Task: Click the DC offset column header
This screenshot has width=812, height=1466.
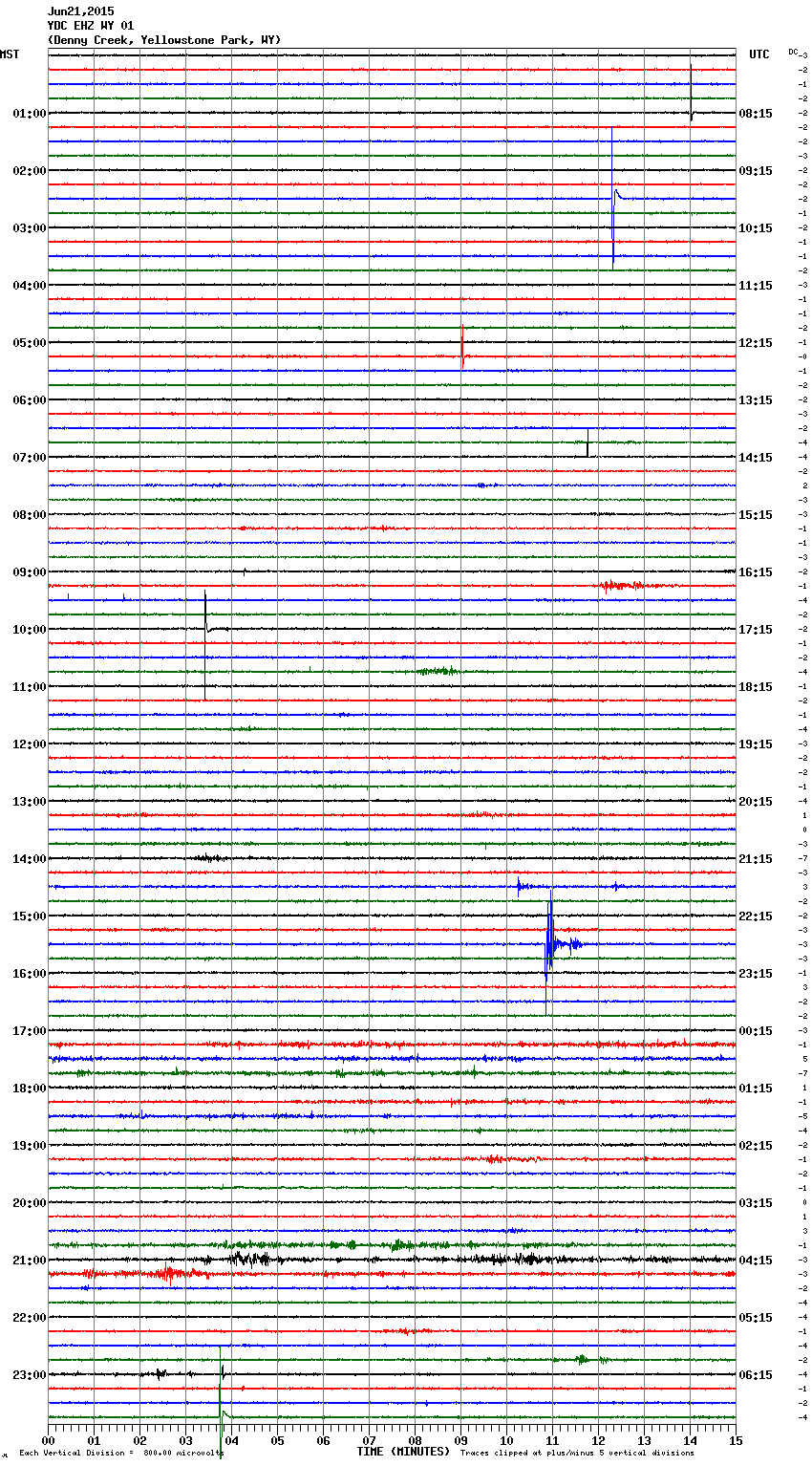Action: pos(793,52)
